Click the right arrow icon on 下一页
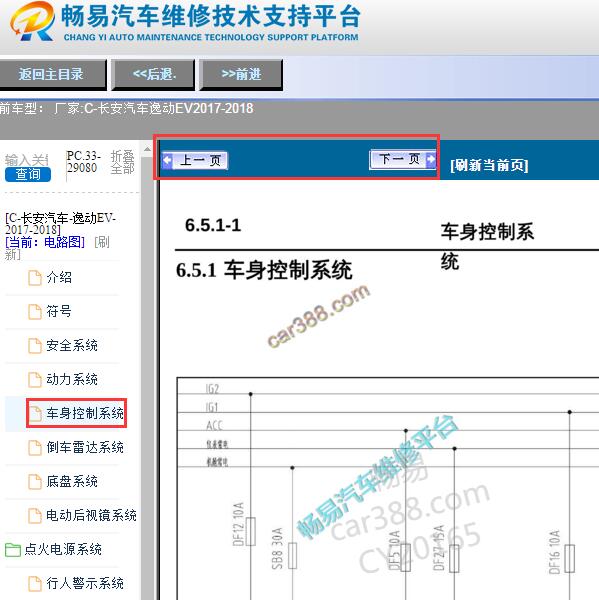This screenshot has width=599, height=600. 431,159
